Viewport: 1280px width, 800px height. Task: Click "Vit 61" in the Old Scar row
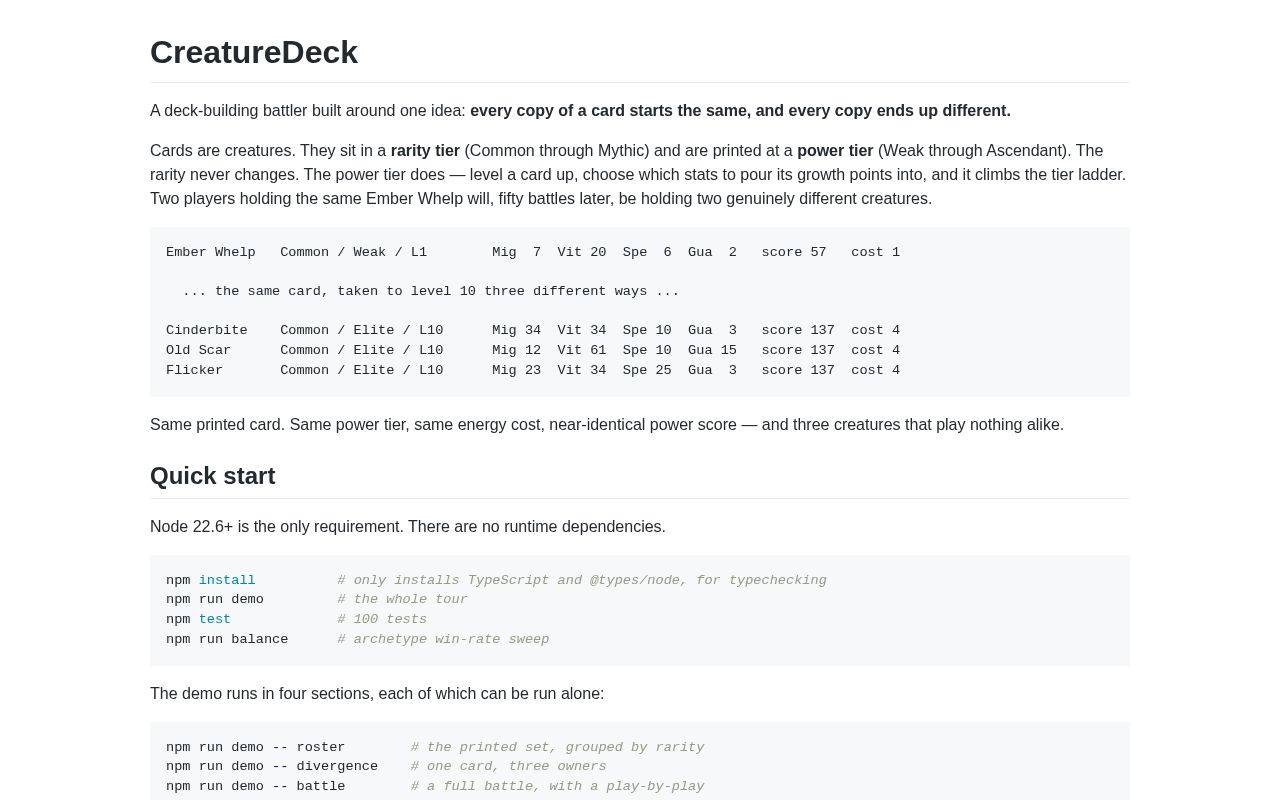click(x=582, y=351)
